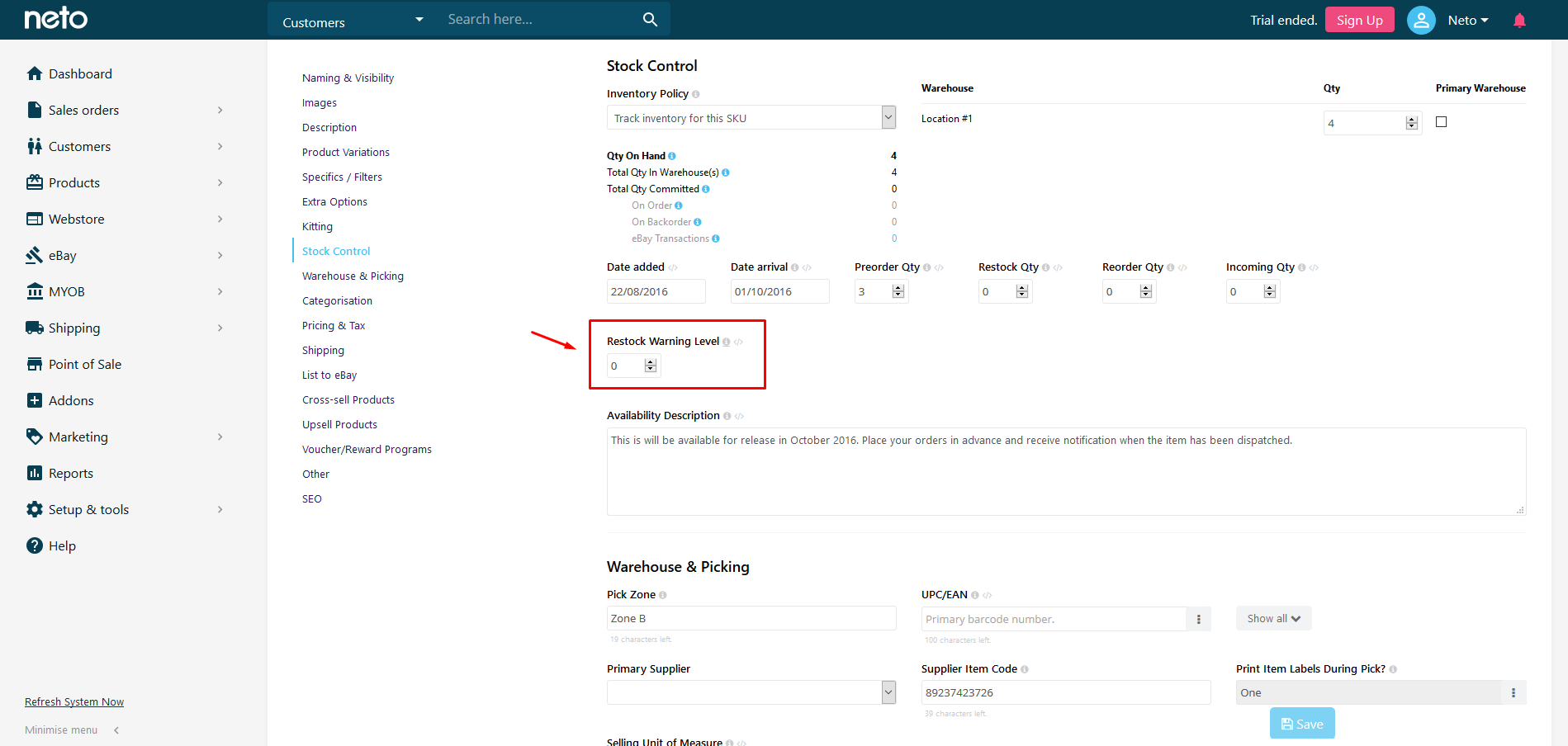Switch to the Warehouse & Picking tab

[353, 275]
